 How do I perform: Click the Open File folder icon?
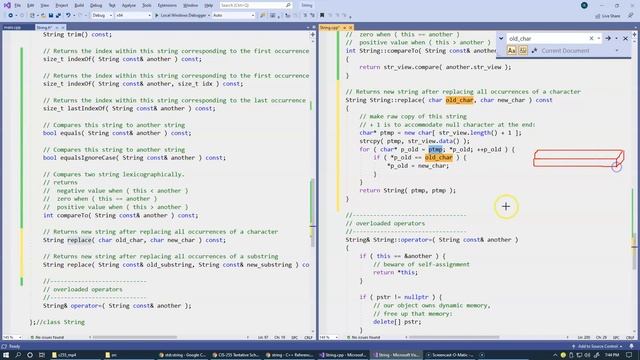click(x=43, y=16)
